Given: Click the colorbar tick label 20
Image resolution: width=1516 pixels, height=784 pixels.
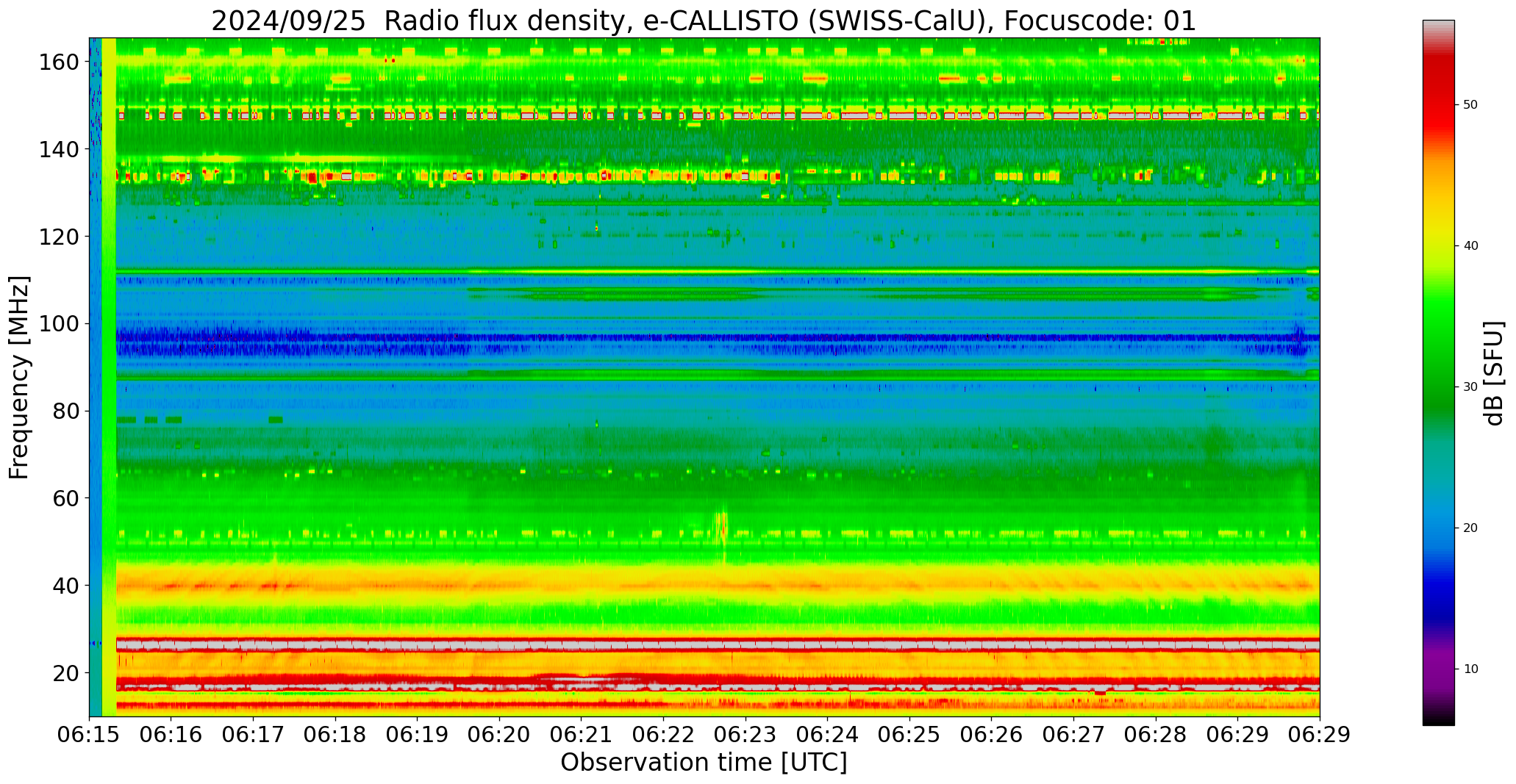Looking at the screenshot, I should (x=1470, y=528).
